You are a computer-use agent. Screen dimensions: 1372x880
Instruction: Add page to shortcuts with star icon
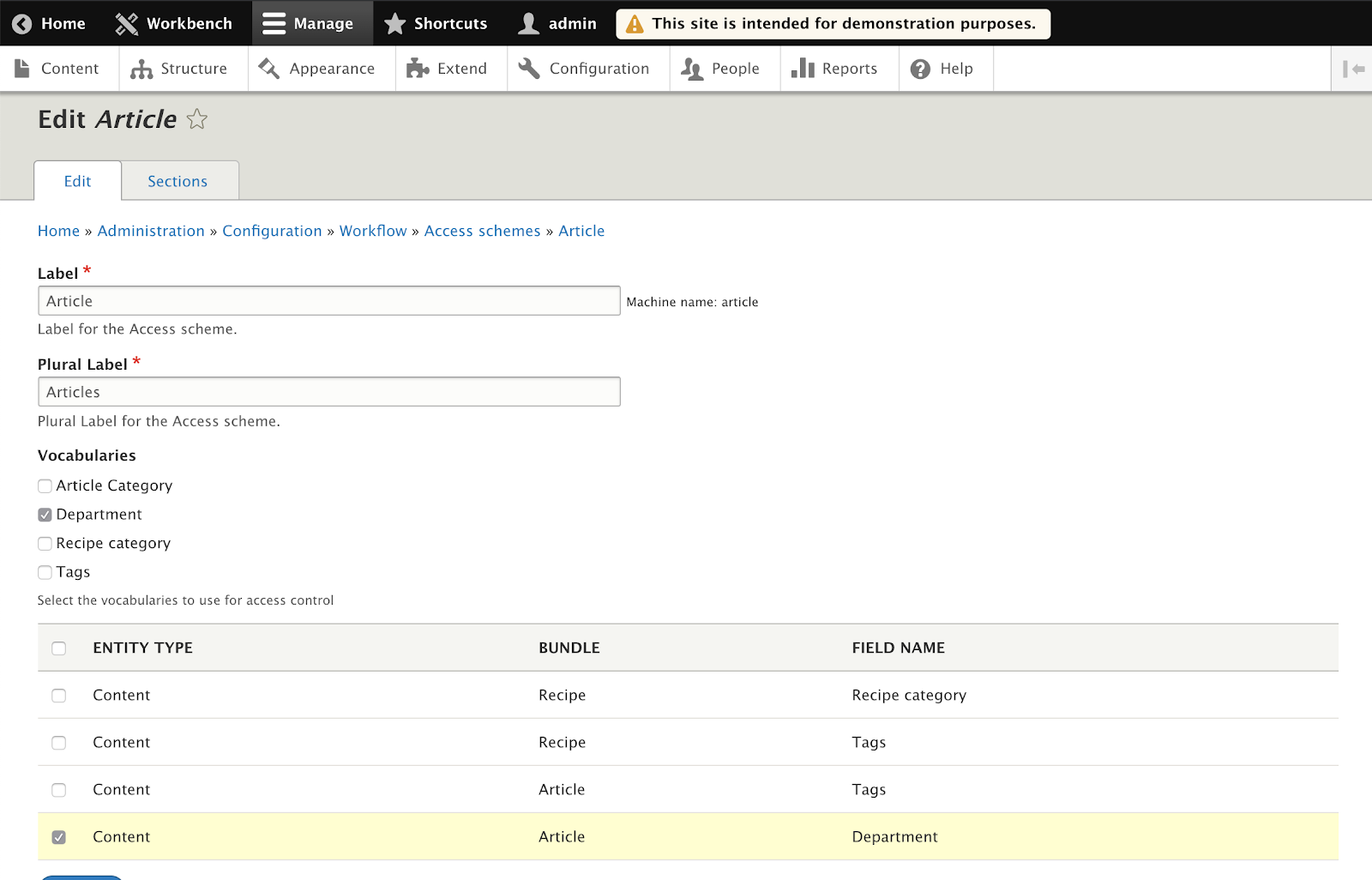[x=197, y=119]
